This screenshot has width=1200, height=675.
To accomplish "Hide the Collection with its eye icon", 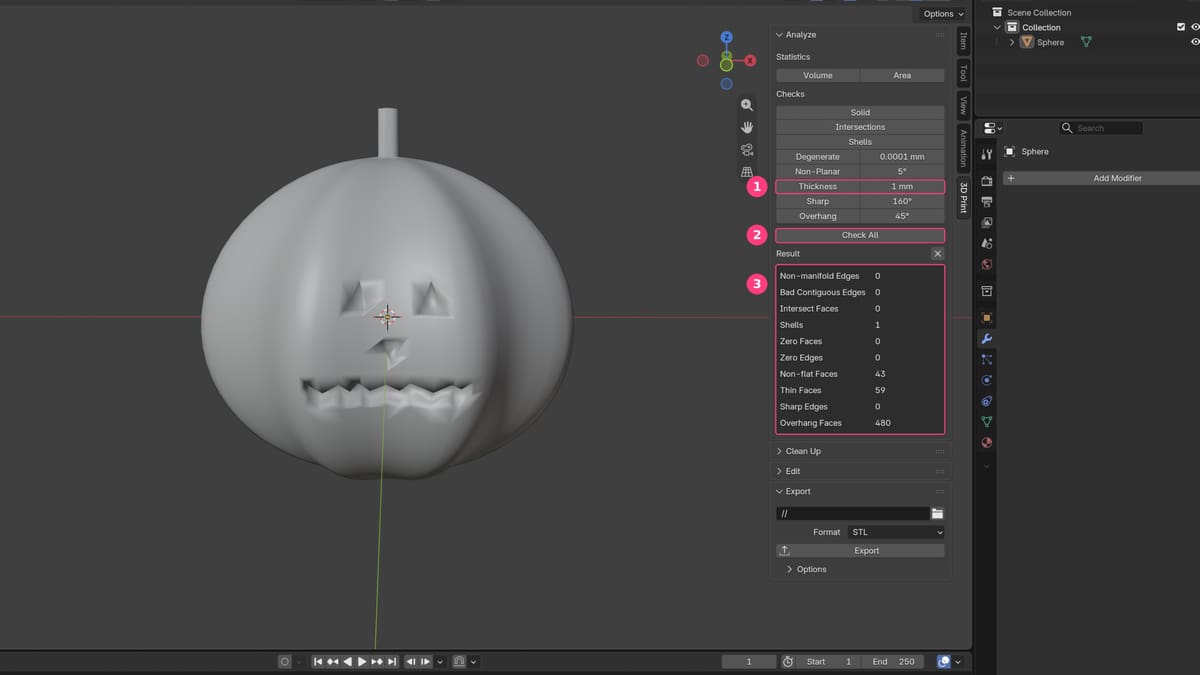I will click(x=1195, y=27).
